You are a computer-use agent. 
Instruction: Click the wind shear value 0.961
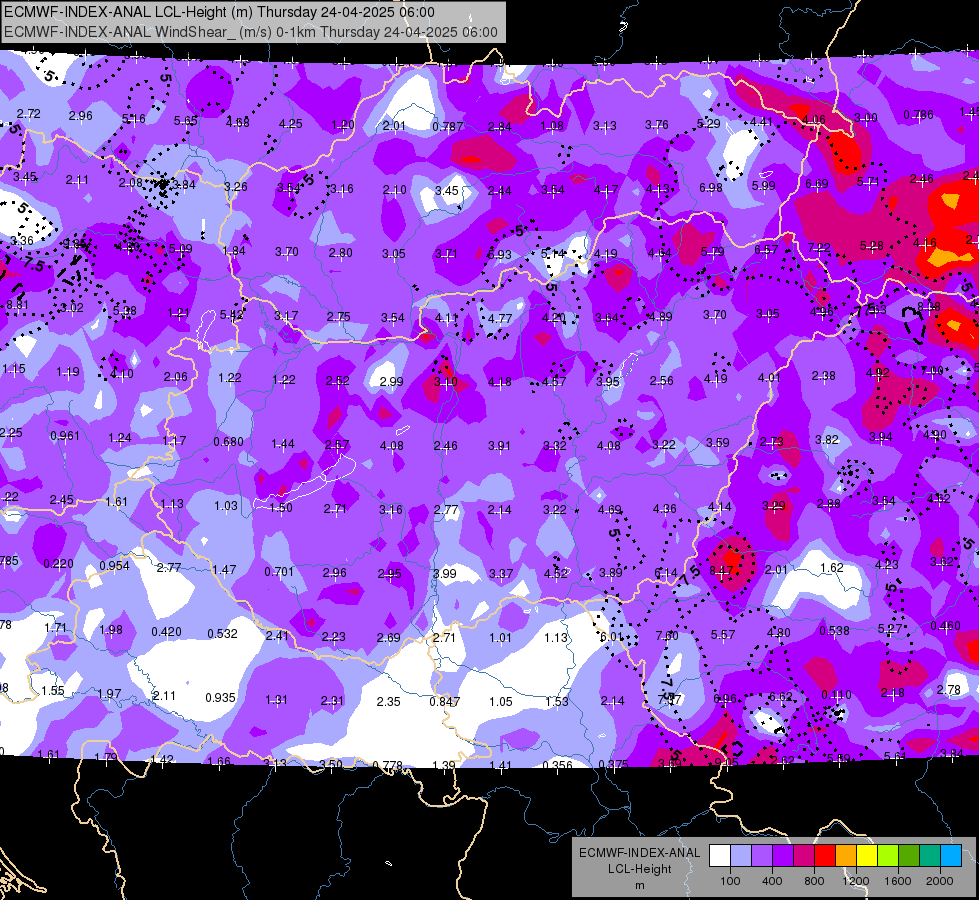(65, 435)
